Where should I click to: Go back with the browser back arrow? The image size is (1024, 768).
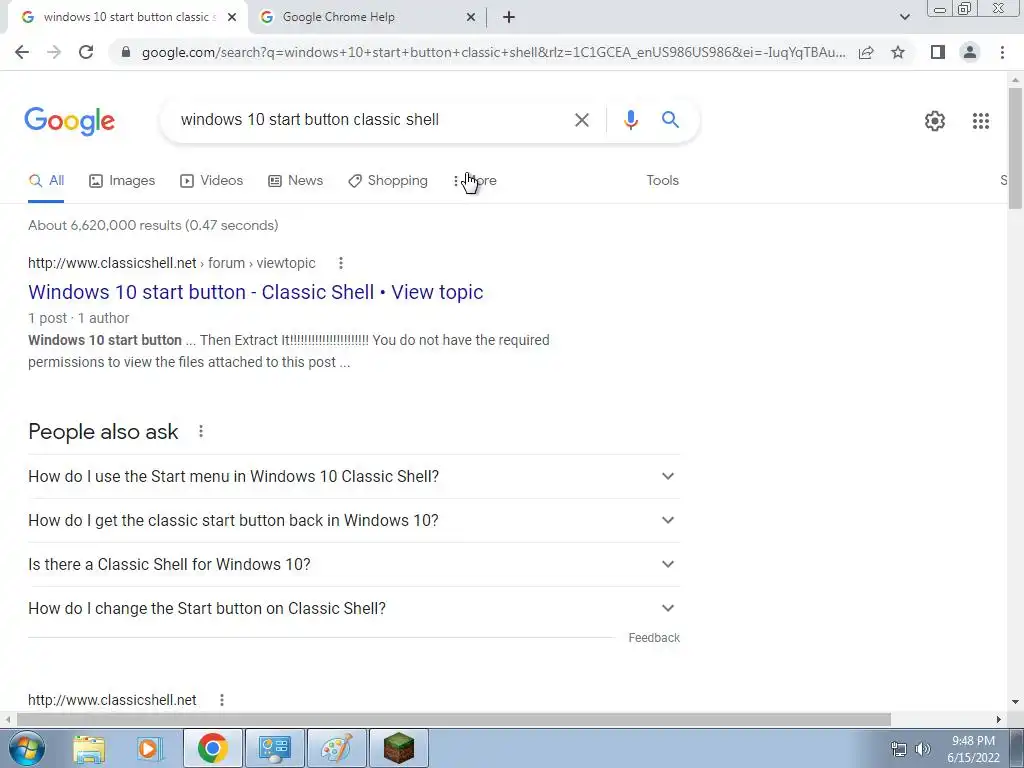[x=22, y=52]
